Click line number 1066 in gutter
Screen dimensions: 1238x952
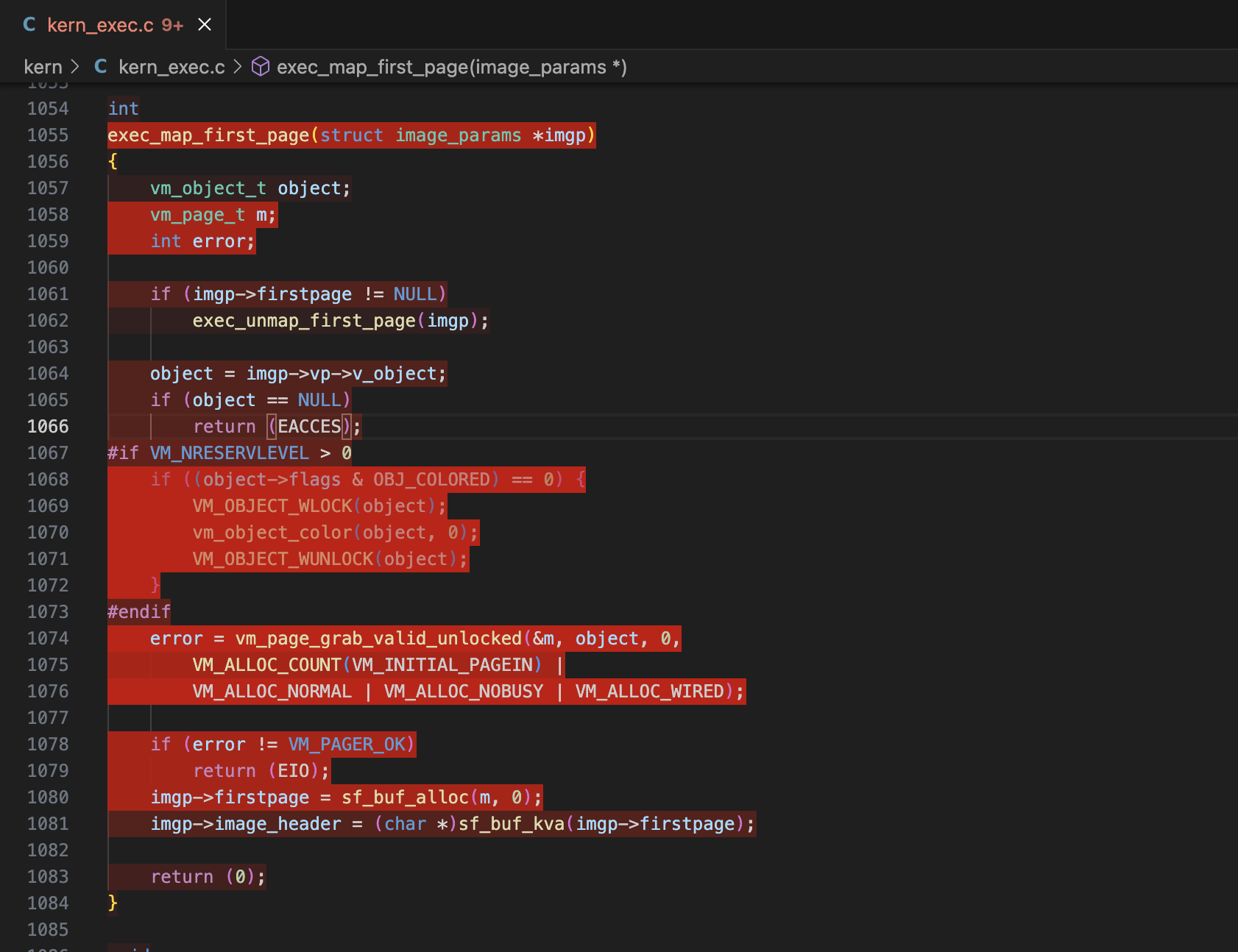48,427
